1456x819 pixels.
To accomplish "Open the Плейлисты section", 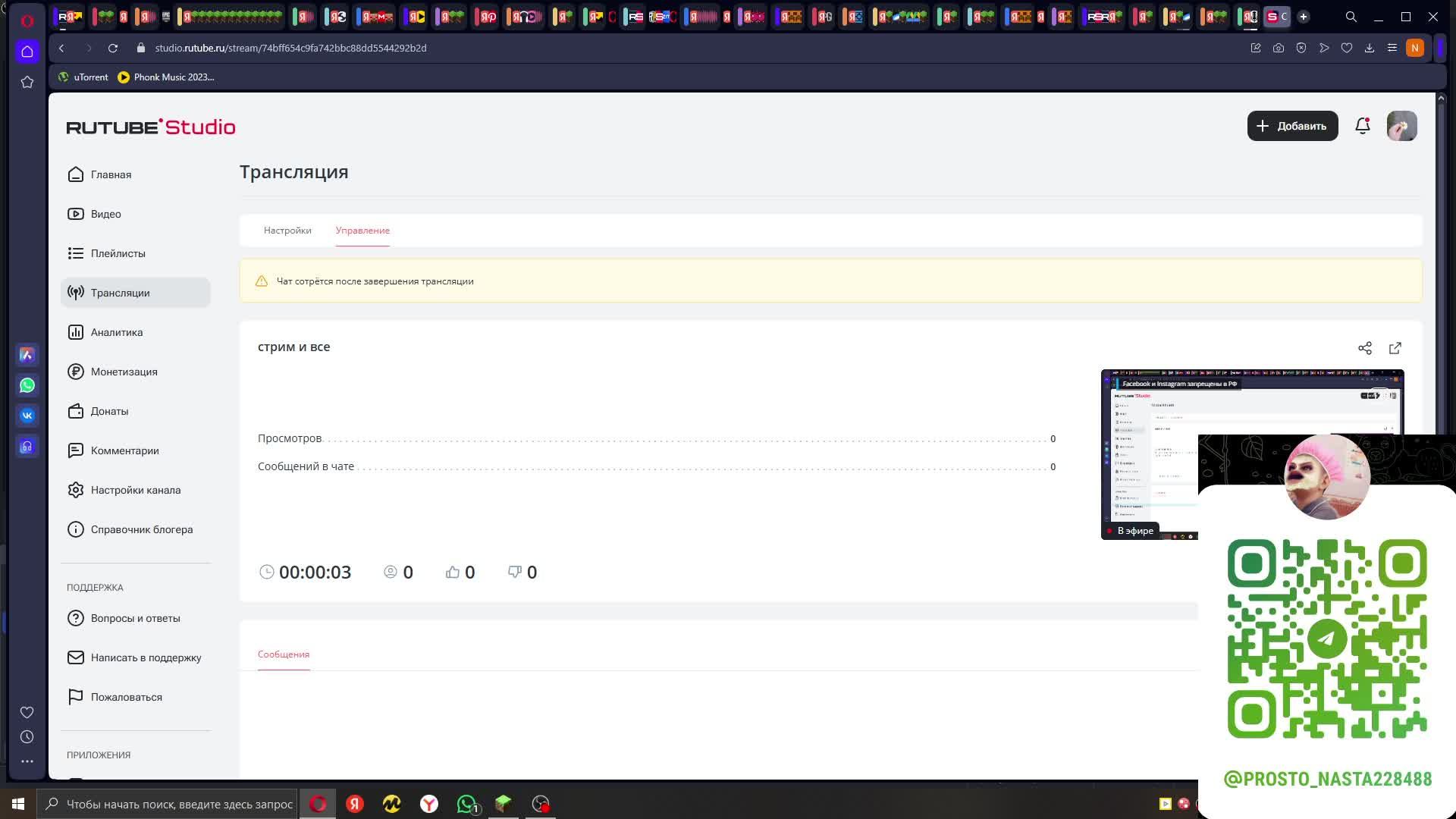I will pos(106,253).
